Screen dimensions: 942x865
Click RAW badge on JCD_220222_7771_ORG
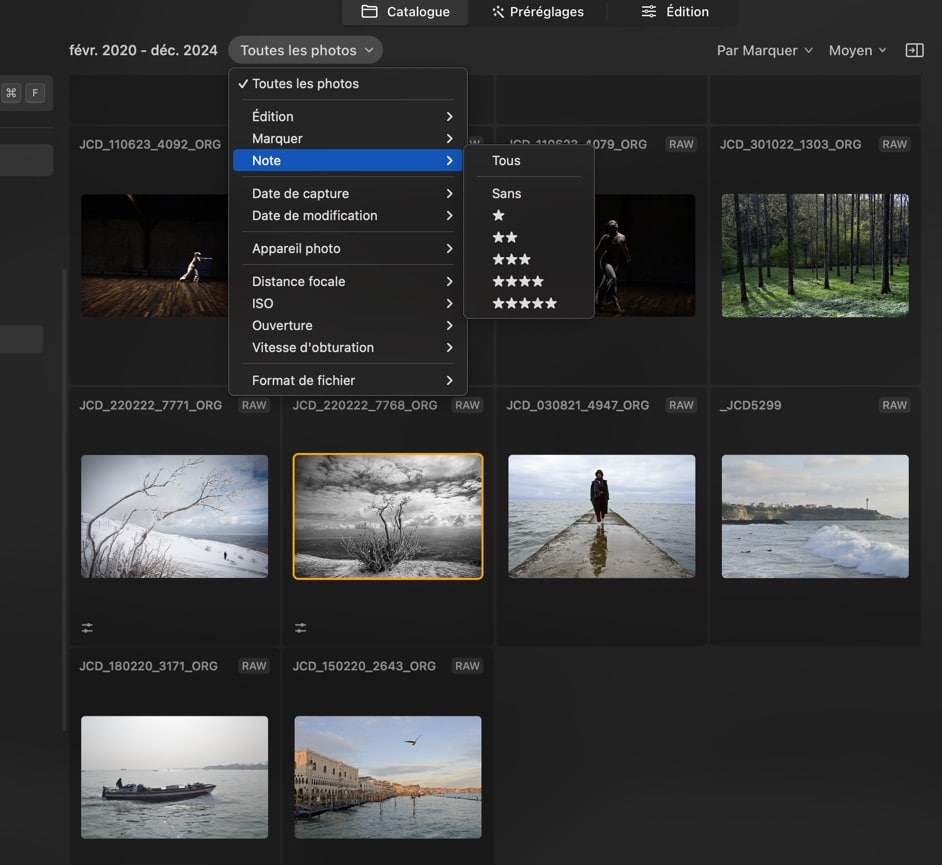[x=254, y=405]
